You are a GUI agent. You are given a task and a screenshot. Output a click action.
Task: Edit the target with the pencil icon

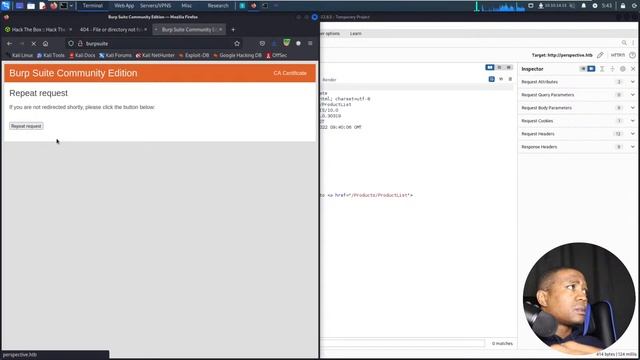tap(600, 55)
